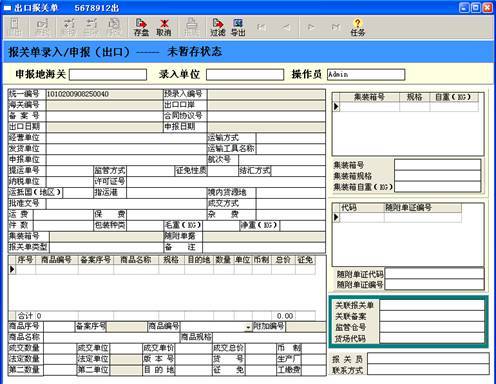496x384 pixels.
Task: Focus the 预录入编号 field
Action: pos(266,94)
